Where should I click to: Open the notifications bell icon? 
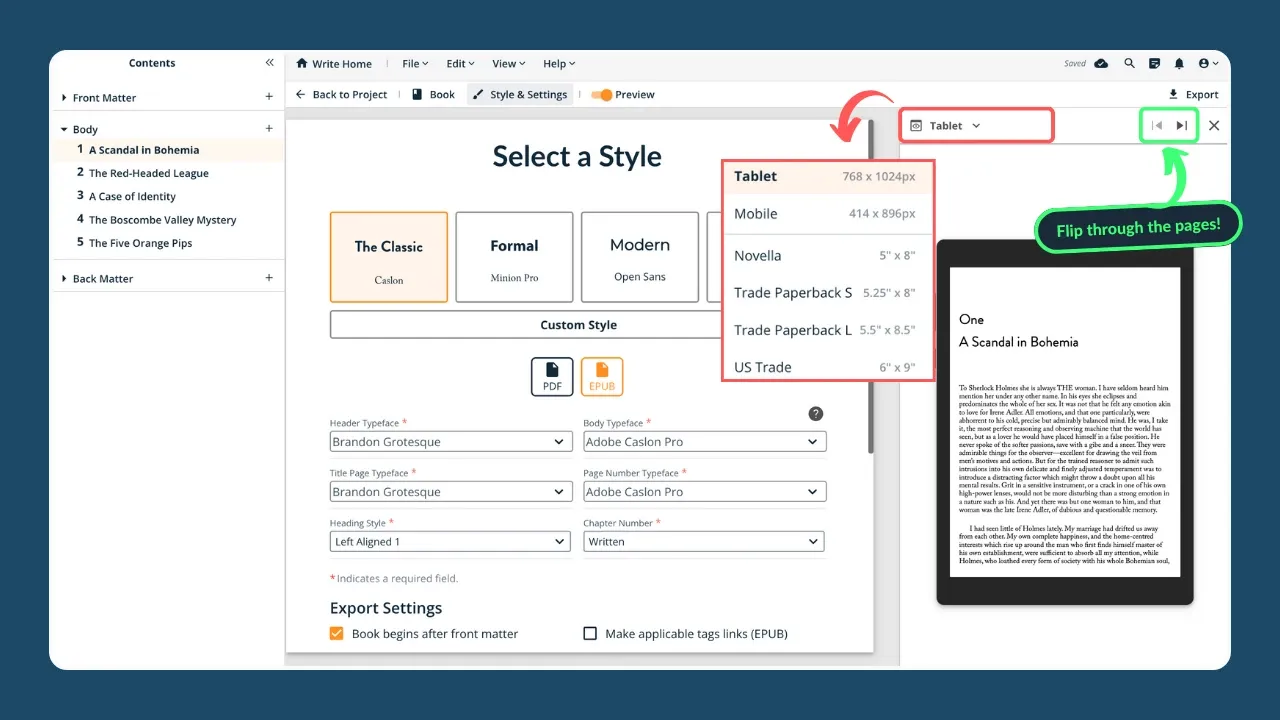[1179, 63]
